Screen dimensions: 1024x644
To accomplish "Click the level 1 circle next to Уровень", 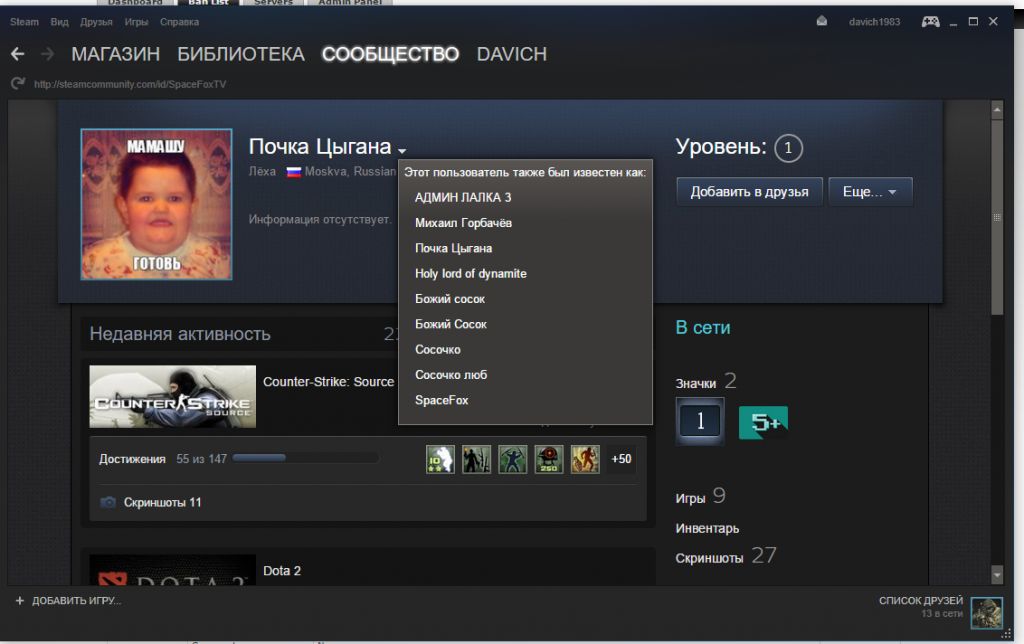I will tap(788, 148).
